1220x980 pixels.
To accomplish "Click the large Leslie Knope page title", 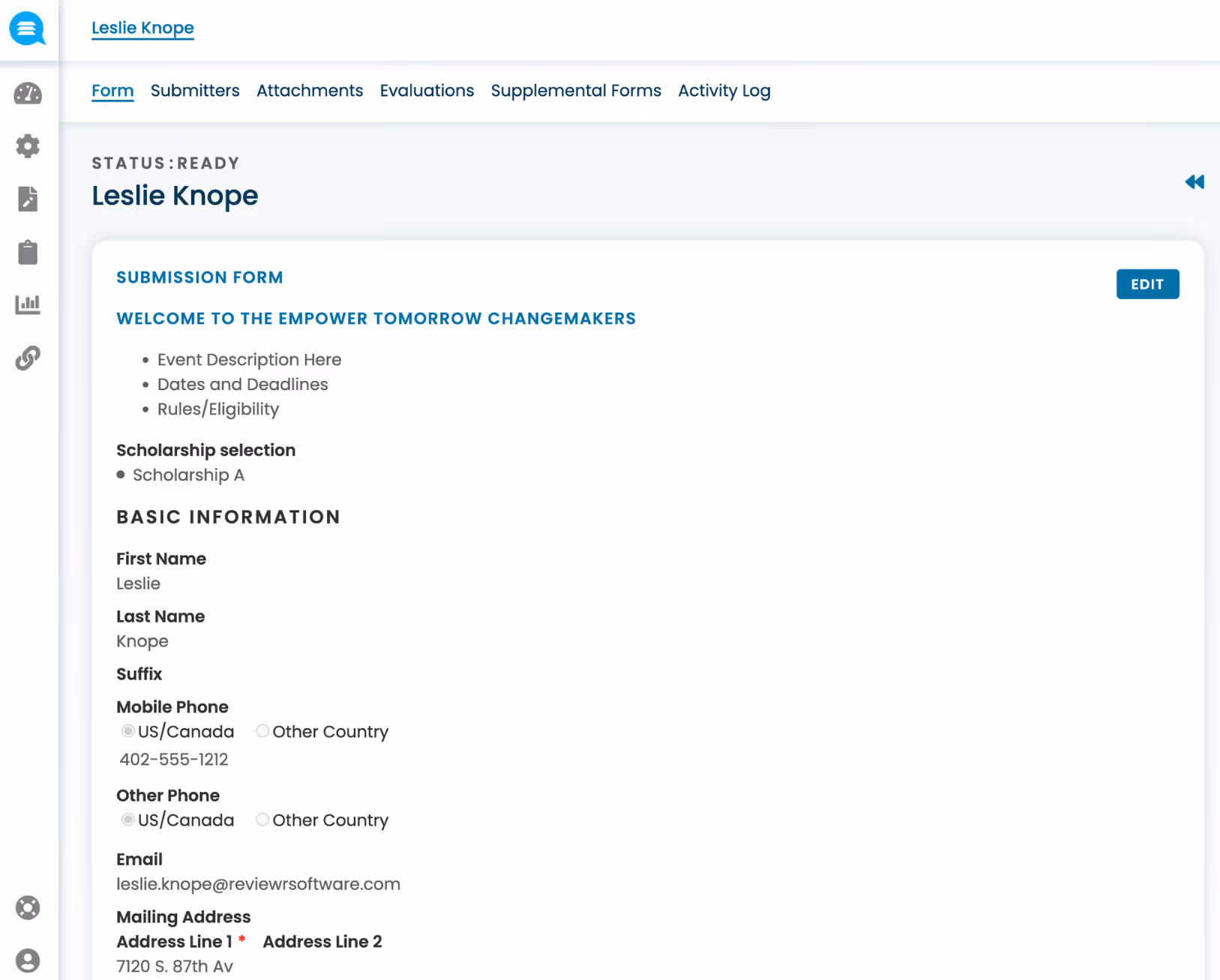I will tap(175, 196).
